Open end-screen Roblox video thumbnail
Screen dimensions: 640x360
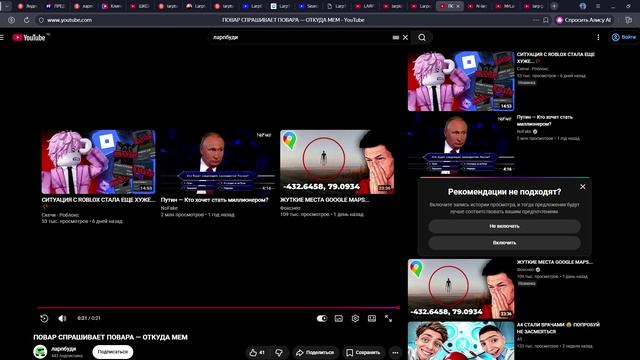[98, 162]
